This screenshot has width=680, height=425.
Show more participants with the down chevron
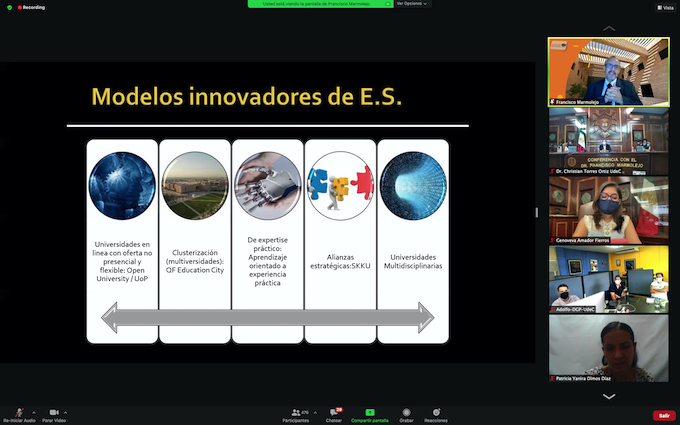point(609,396)
